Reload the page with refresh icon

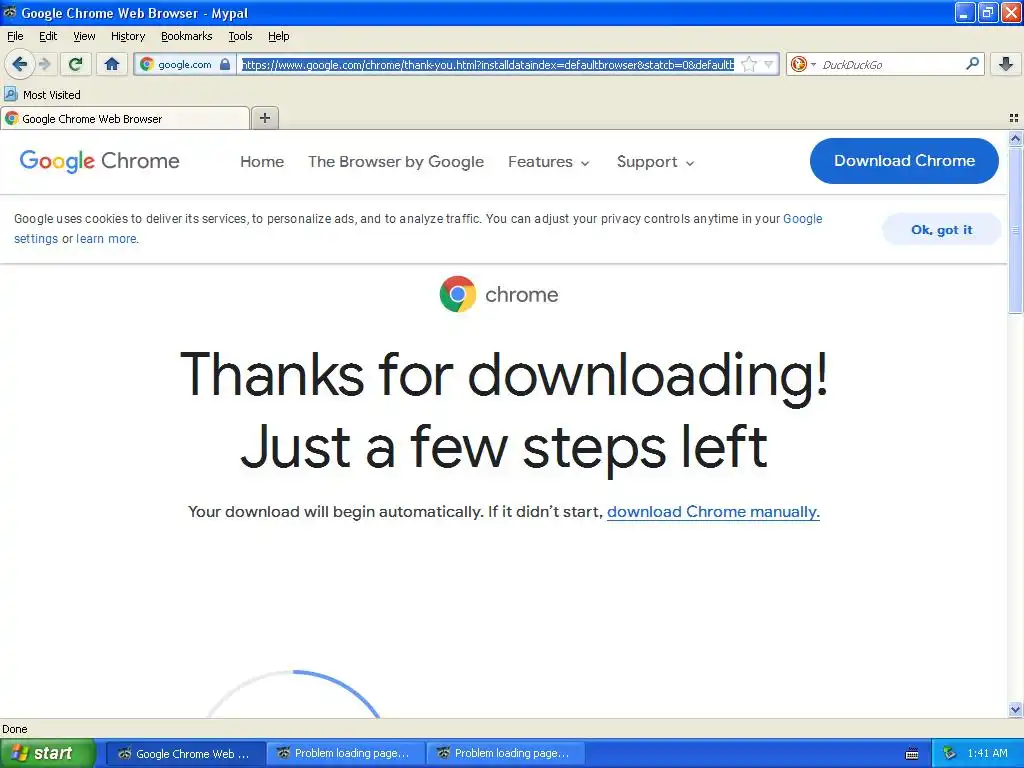76,64
